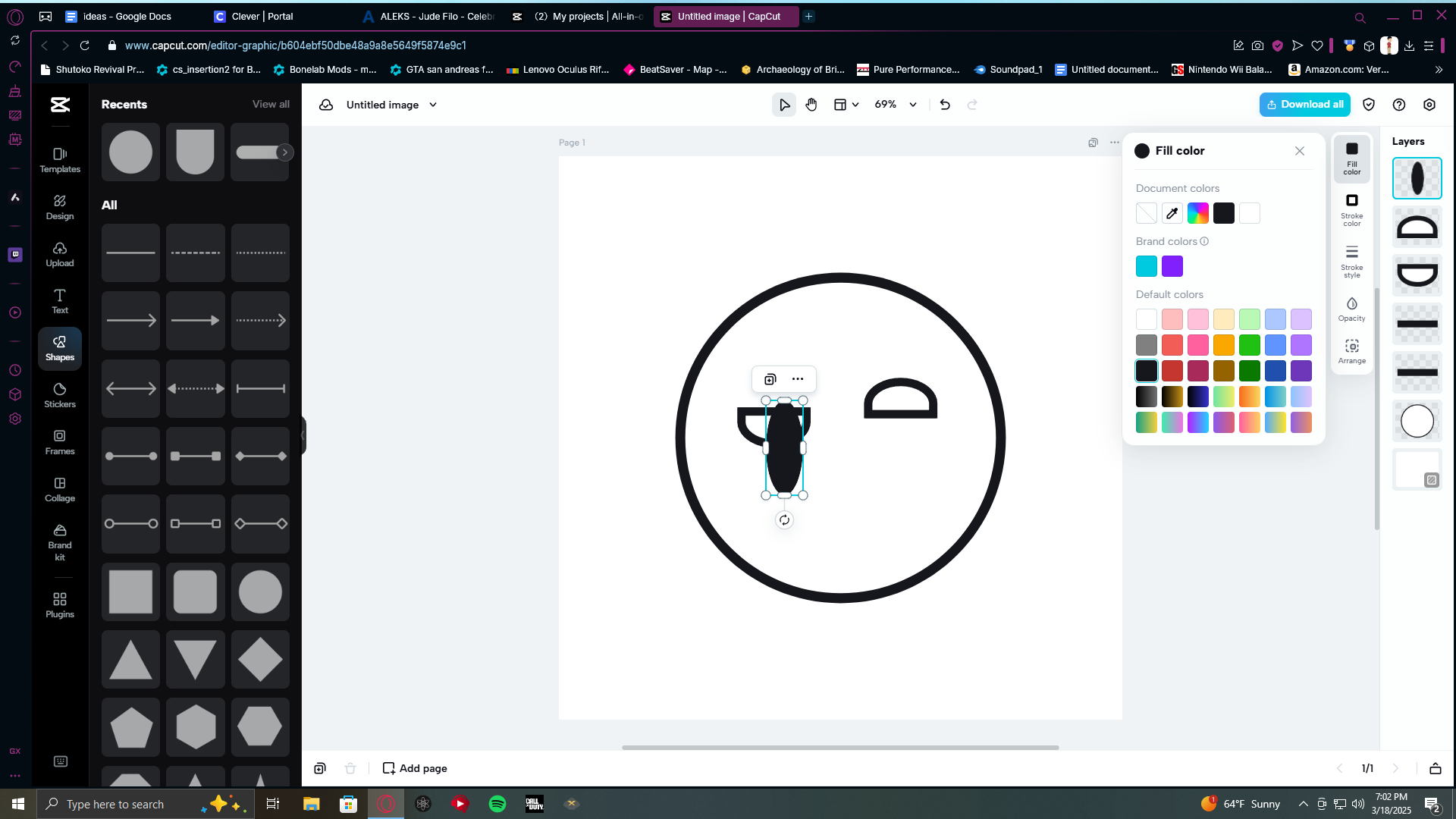Screen dimensions: 1456x819
Task: Duplicate the selected shape from floating toolbar
Action: point(770,379)
